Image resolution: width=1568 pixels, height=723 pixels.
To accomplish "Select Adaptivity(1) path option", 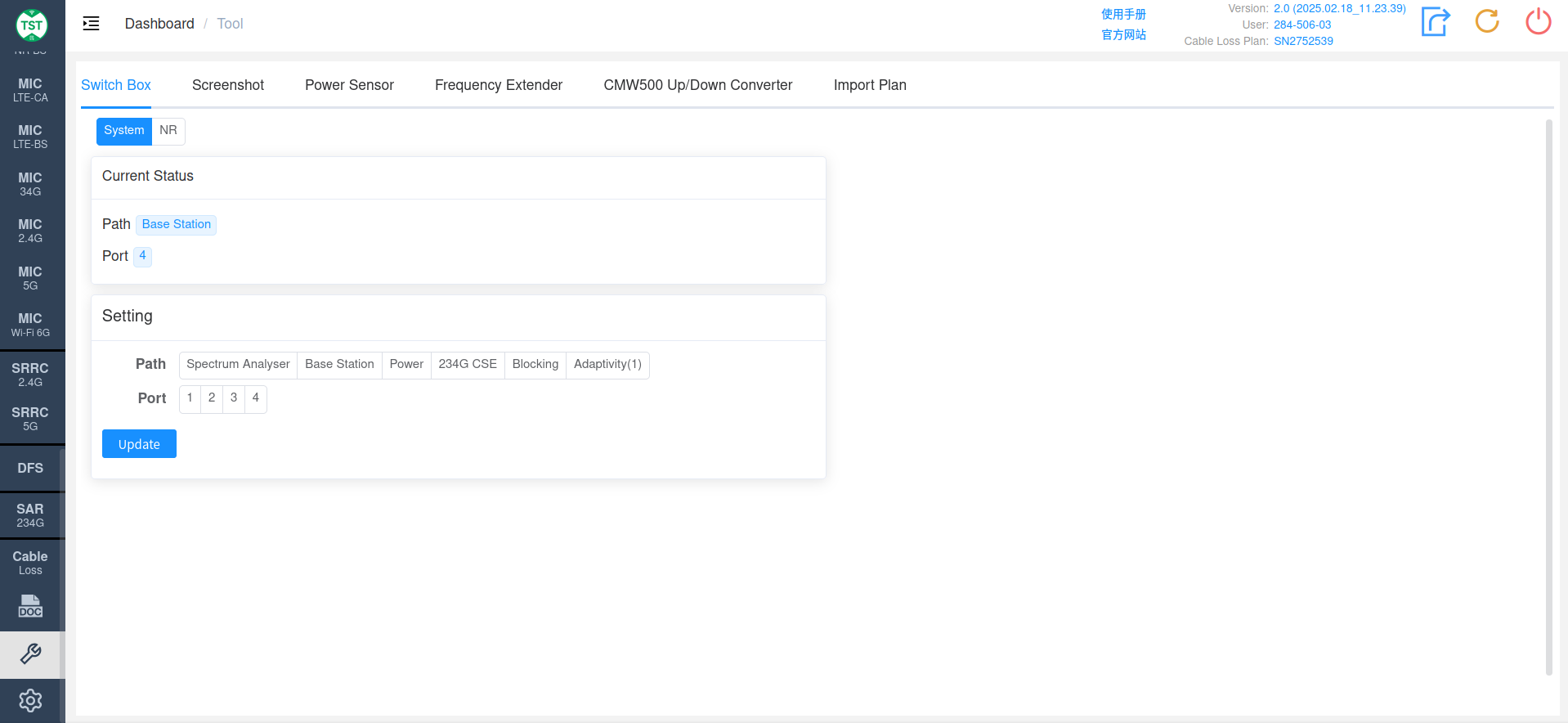I will (x=607, y=365).
